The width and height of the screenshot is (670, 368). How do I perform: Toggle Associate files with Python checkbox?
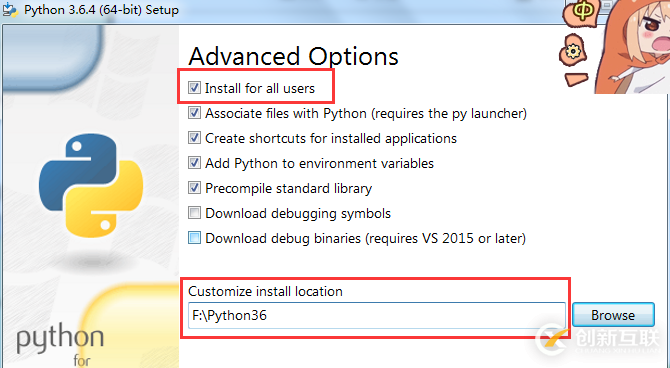point(194,113)
